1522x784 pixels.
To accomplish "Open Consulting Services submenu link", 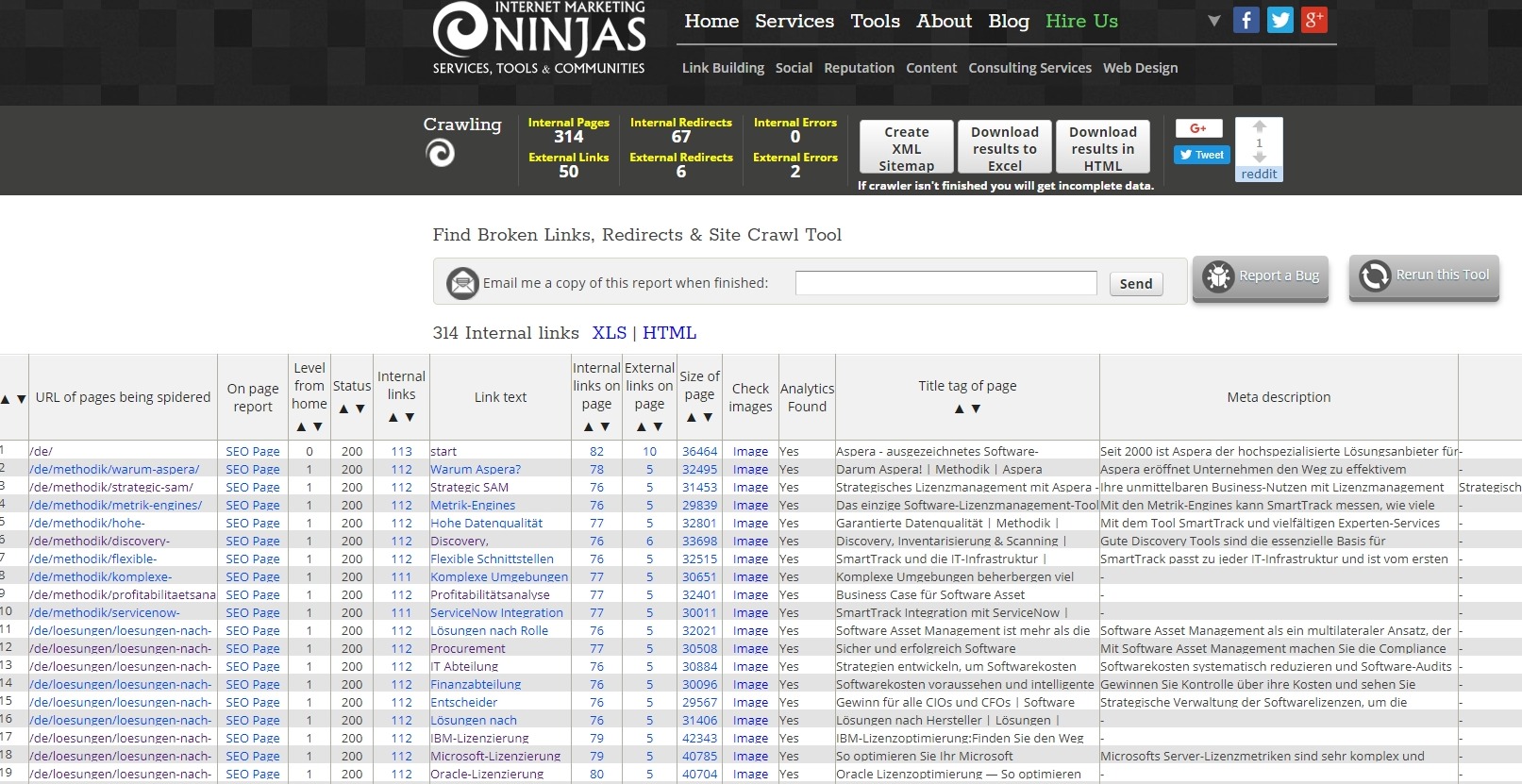I will pyautogui.click(x=1029, y=68).
